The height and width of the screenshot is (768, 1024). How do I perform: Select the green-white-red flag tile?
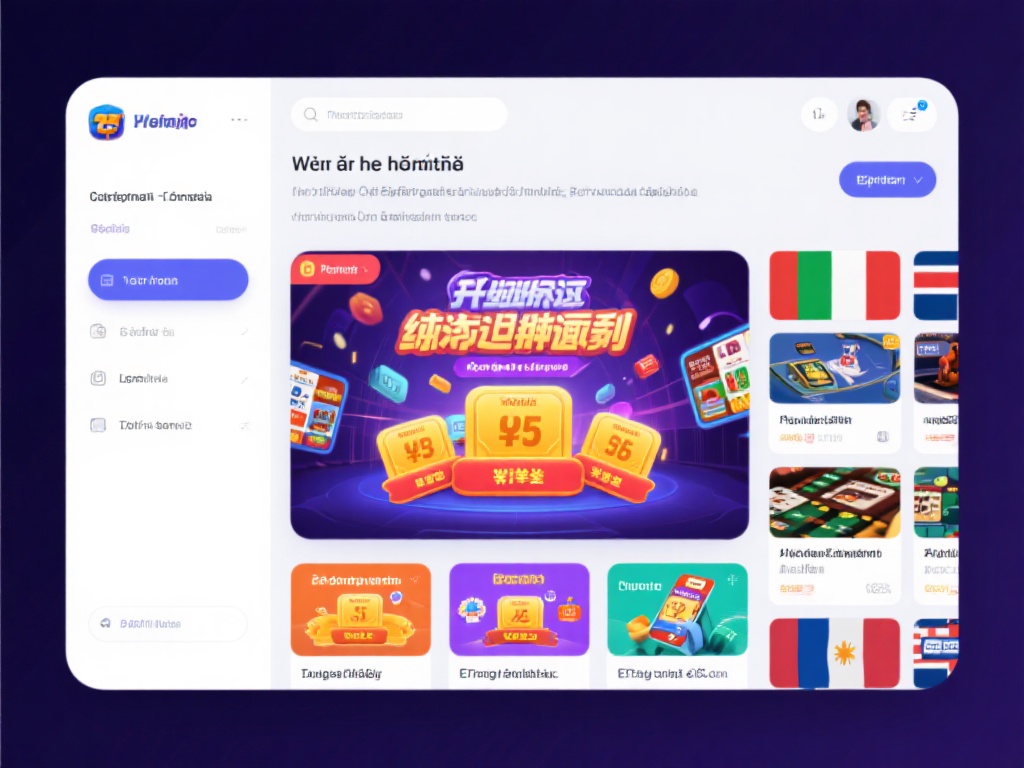pos(835,285)
